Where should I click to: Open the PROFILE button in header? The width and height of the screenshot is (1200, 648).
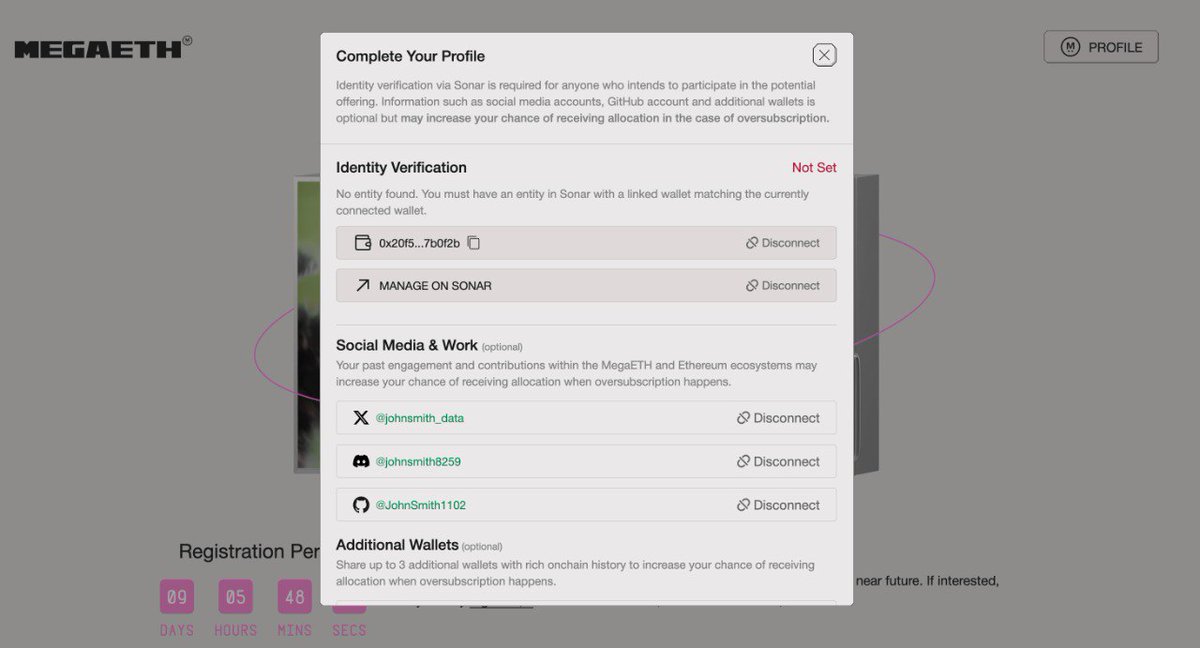click(1101, 47)
